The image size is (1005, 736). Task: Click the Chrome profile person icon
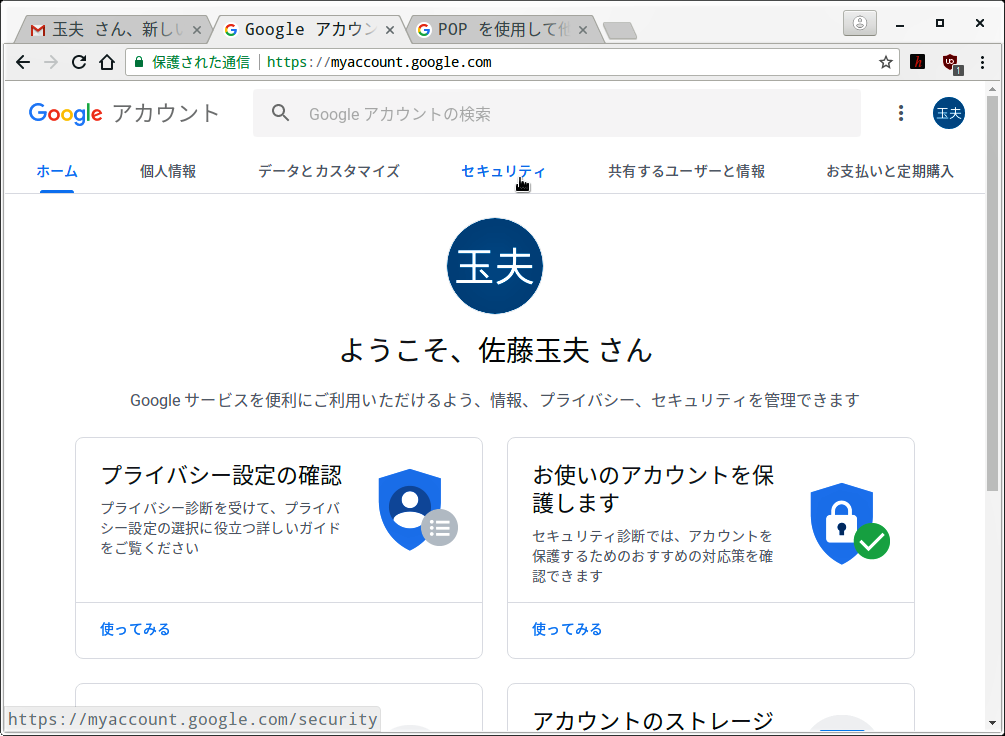click(x=860, y=24)
